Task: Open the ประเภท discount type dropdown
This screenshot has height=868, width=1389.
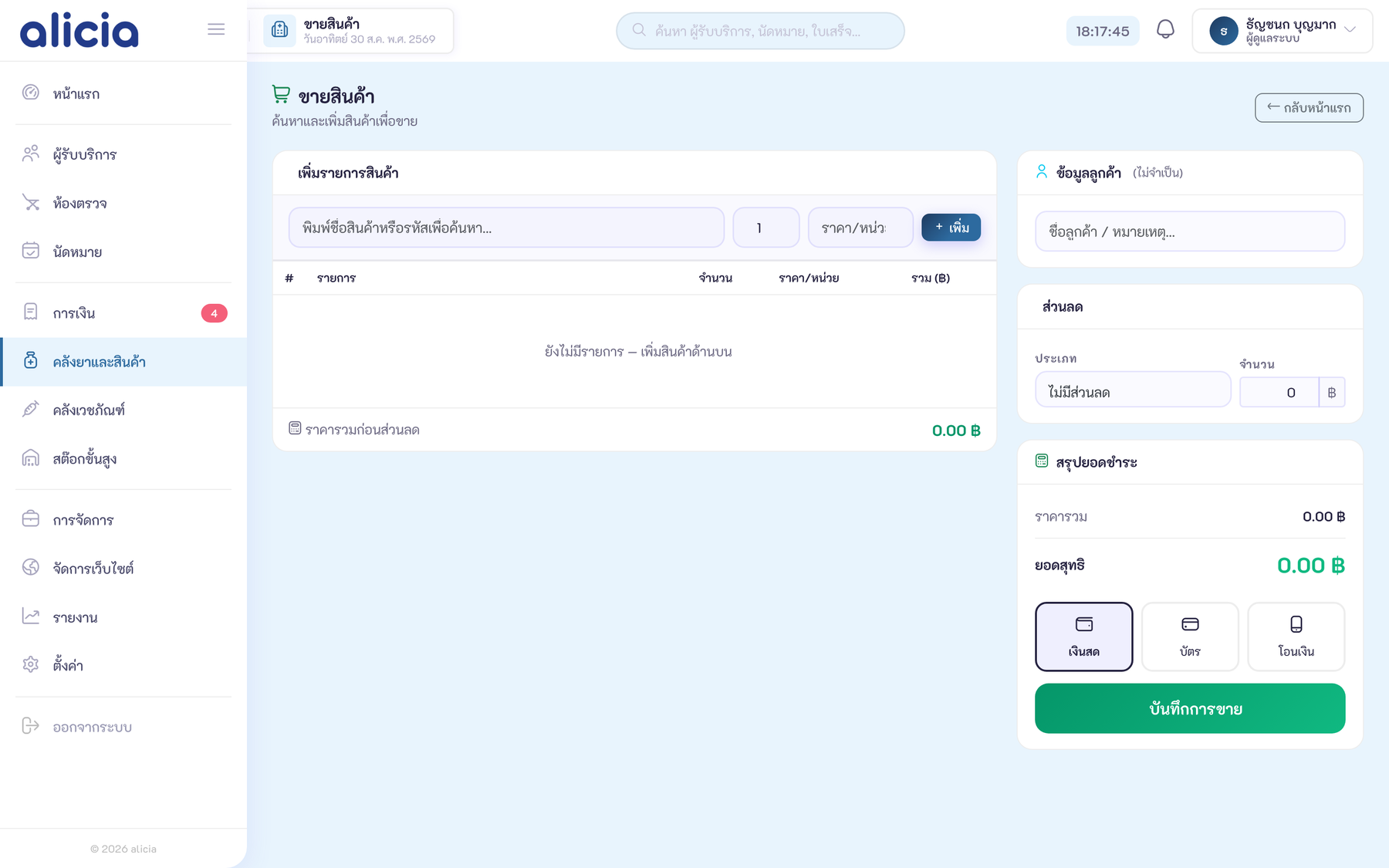Action: pyautogui.click(x=1133, y=390)
